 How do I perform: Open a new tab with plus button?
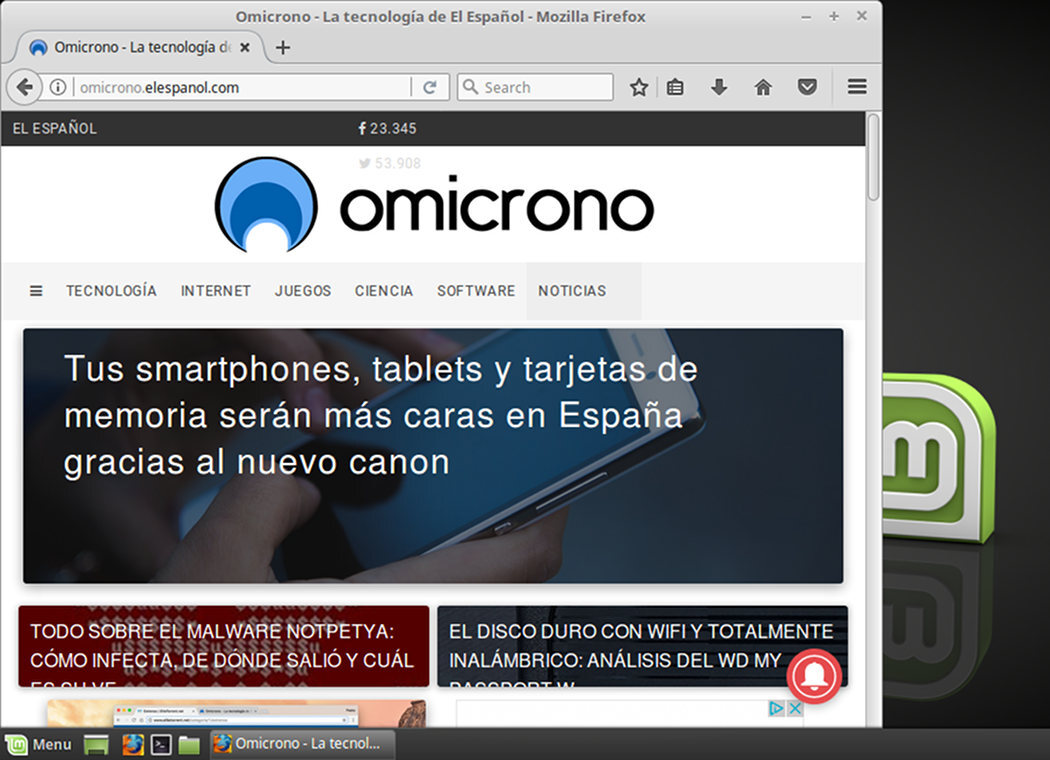tap(283, 47)
